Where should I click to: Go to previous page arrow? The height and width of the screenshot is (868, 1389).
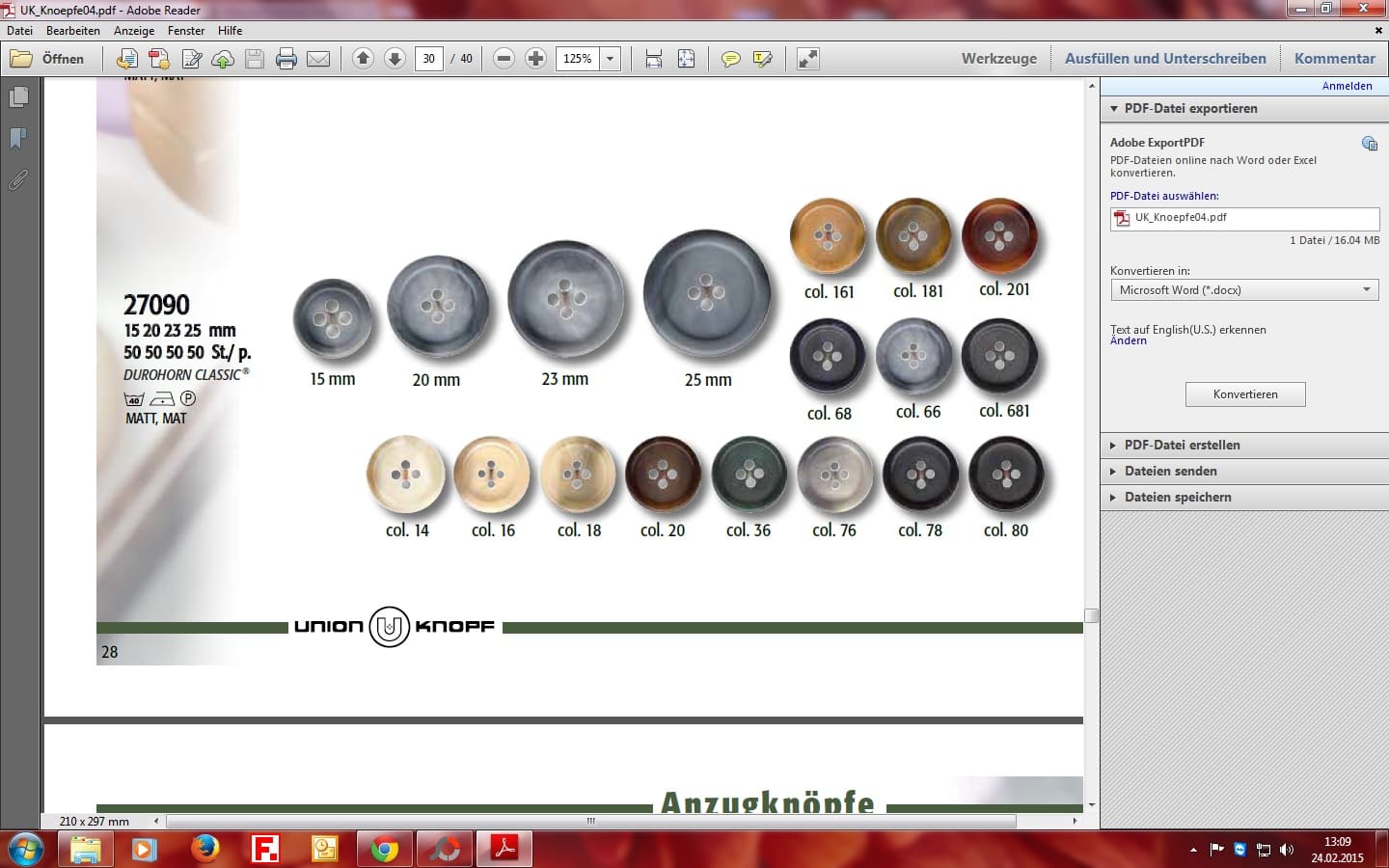click(363, 59)
